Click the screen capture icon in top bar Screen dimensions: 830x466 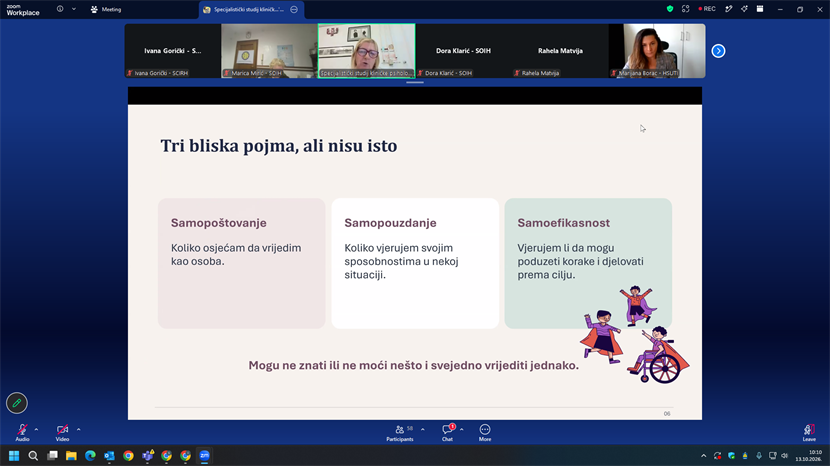coord(685,9)
